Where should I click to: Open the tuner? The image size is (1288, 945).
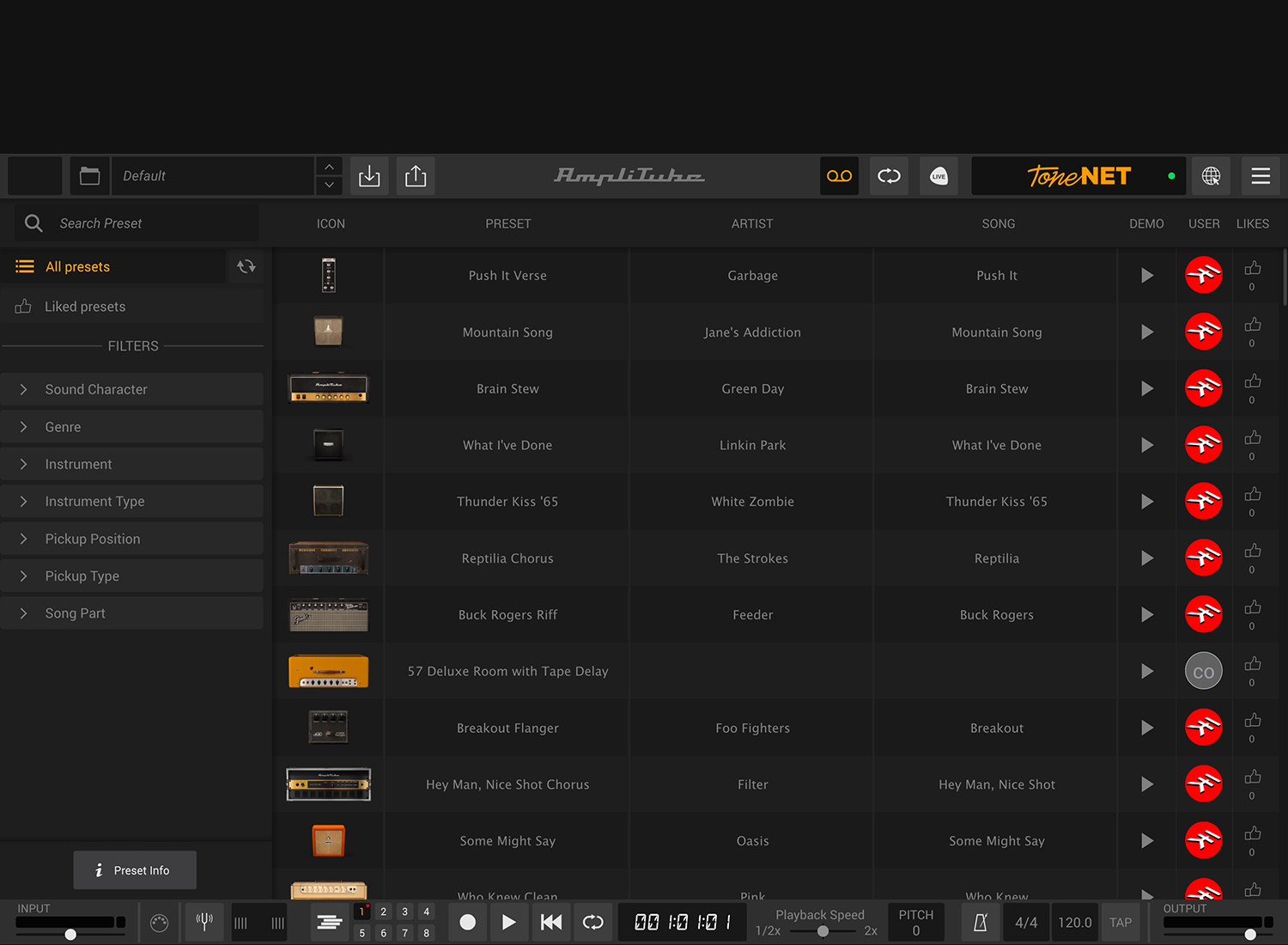point(204,922)
